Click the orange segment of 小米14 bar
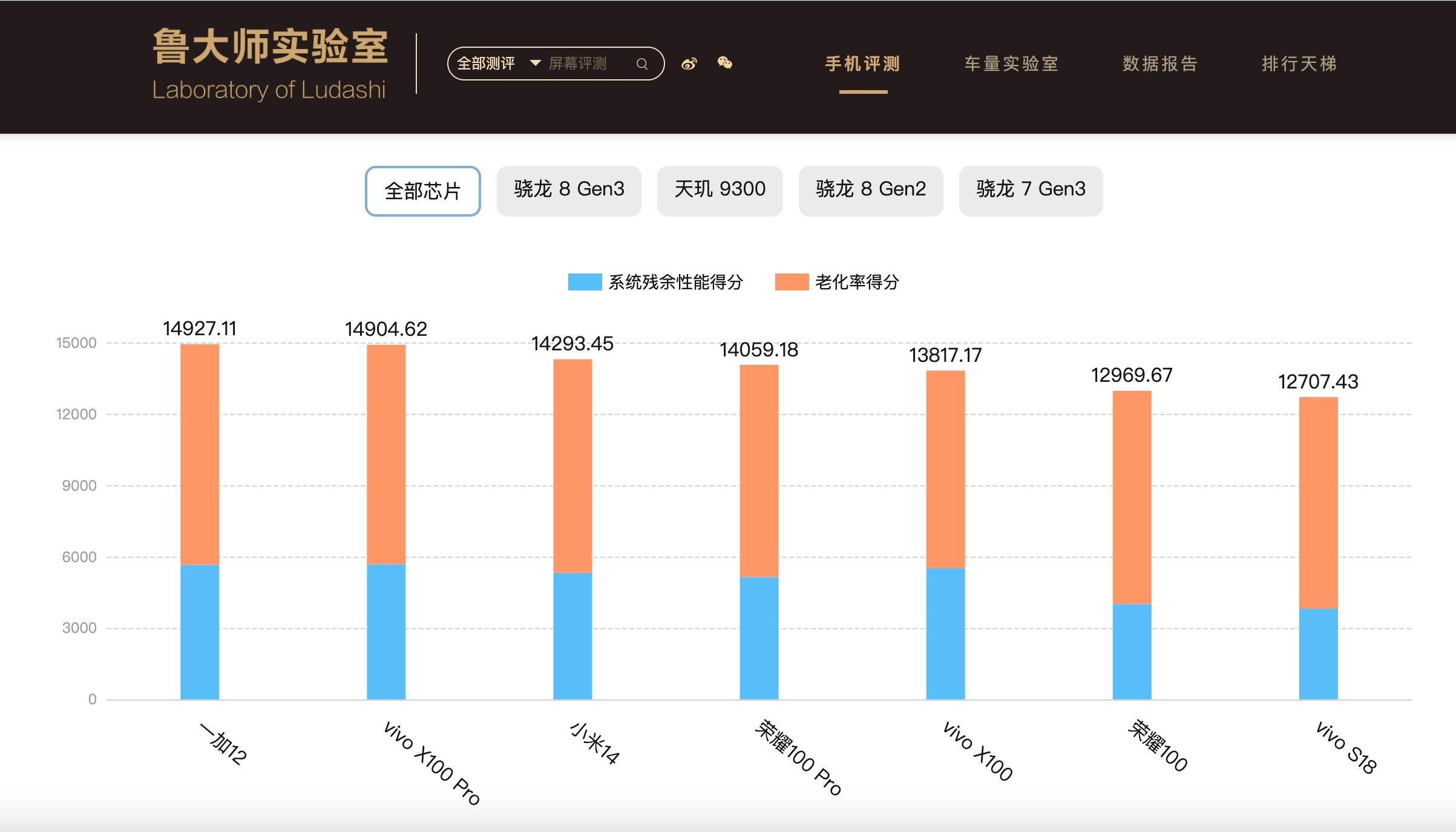 572,466
